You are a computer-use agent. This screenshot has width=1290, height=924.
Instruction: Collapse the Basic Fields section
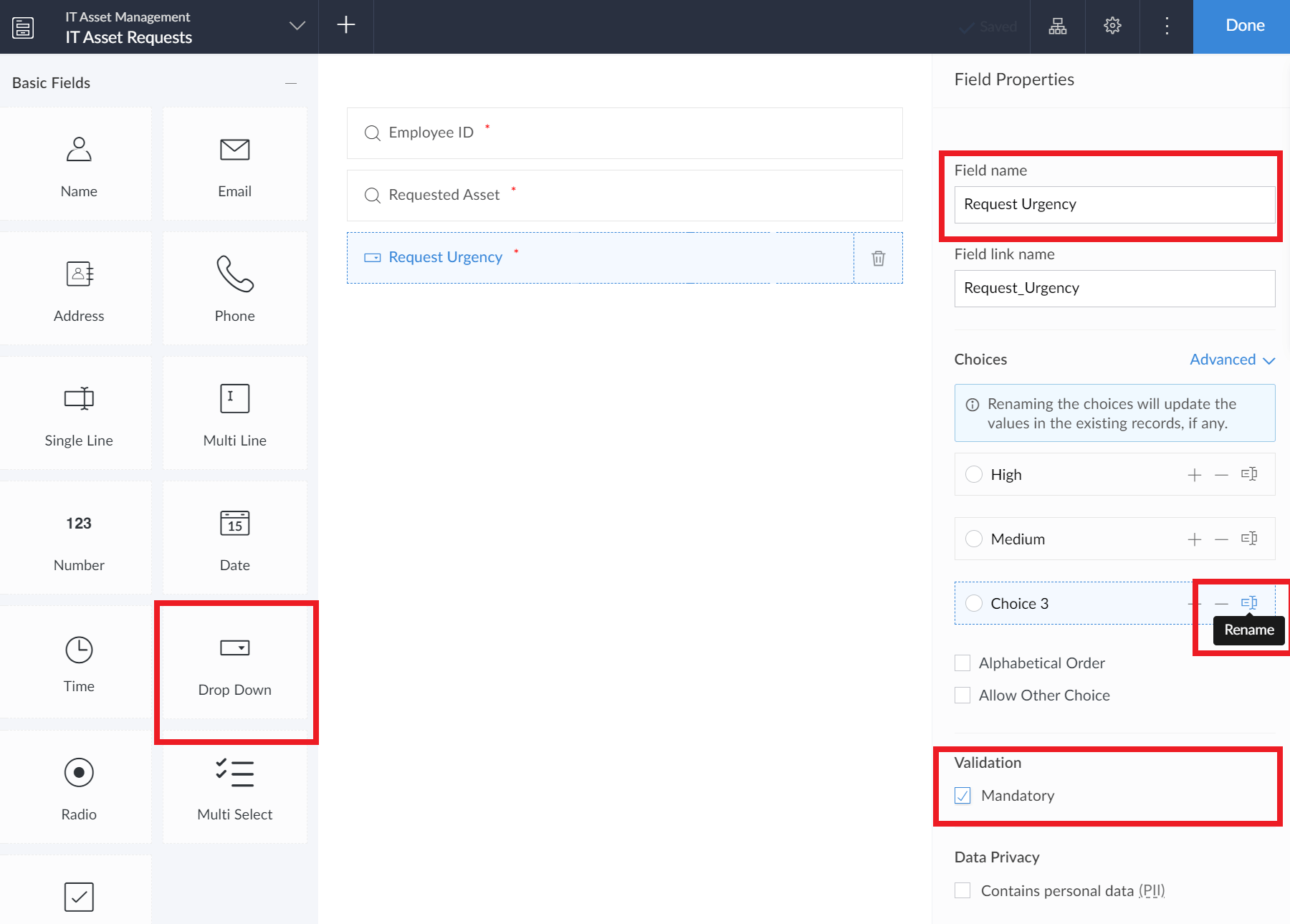291,82
